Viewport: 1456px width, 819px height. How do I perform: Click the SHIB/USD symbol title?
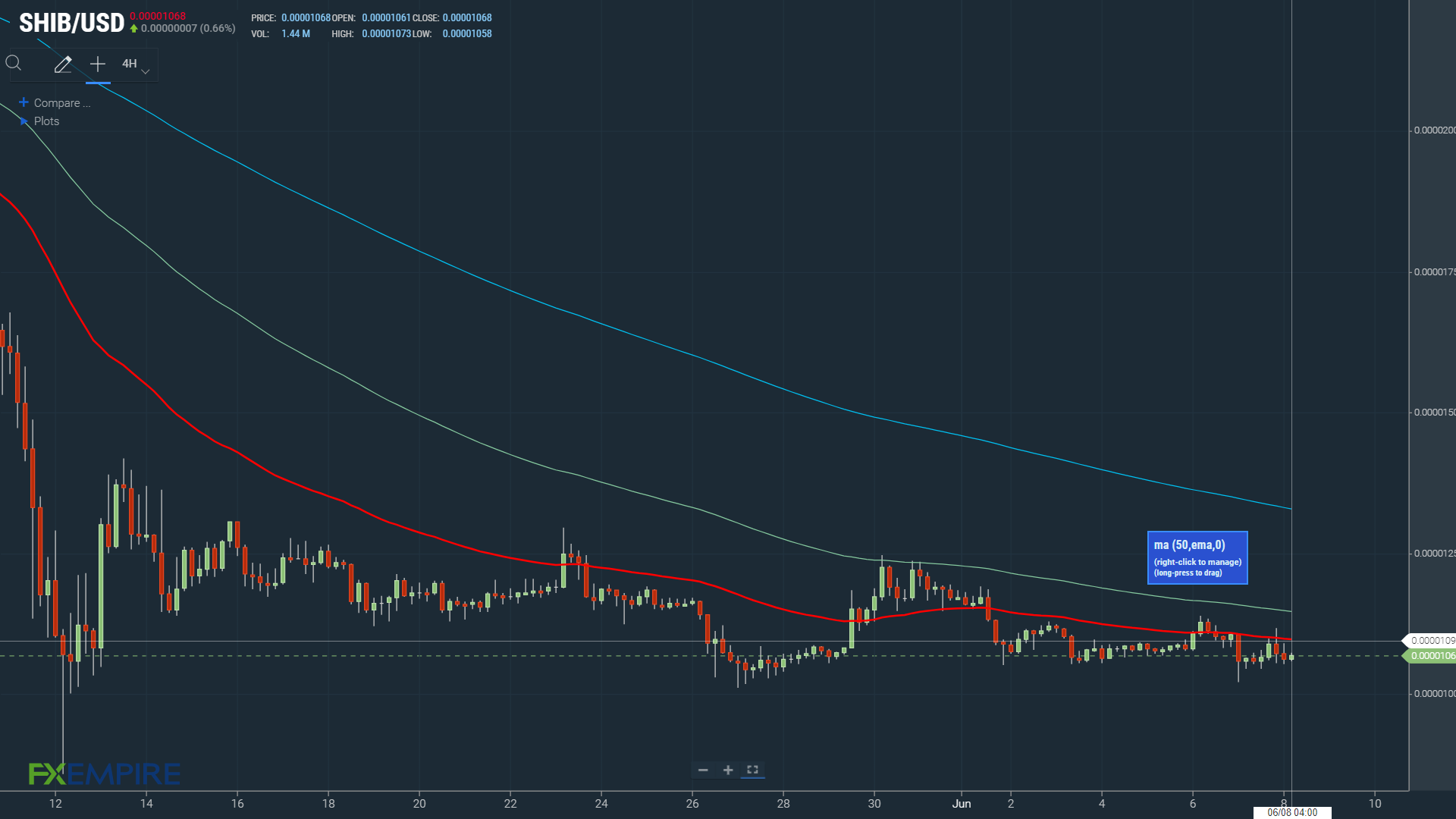[x=71, y=23]
